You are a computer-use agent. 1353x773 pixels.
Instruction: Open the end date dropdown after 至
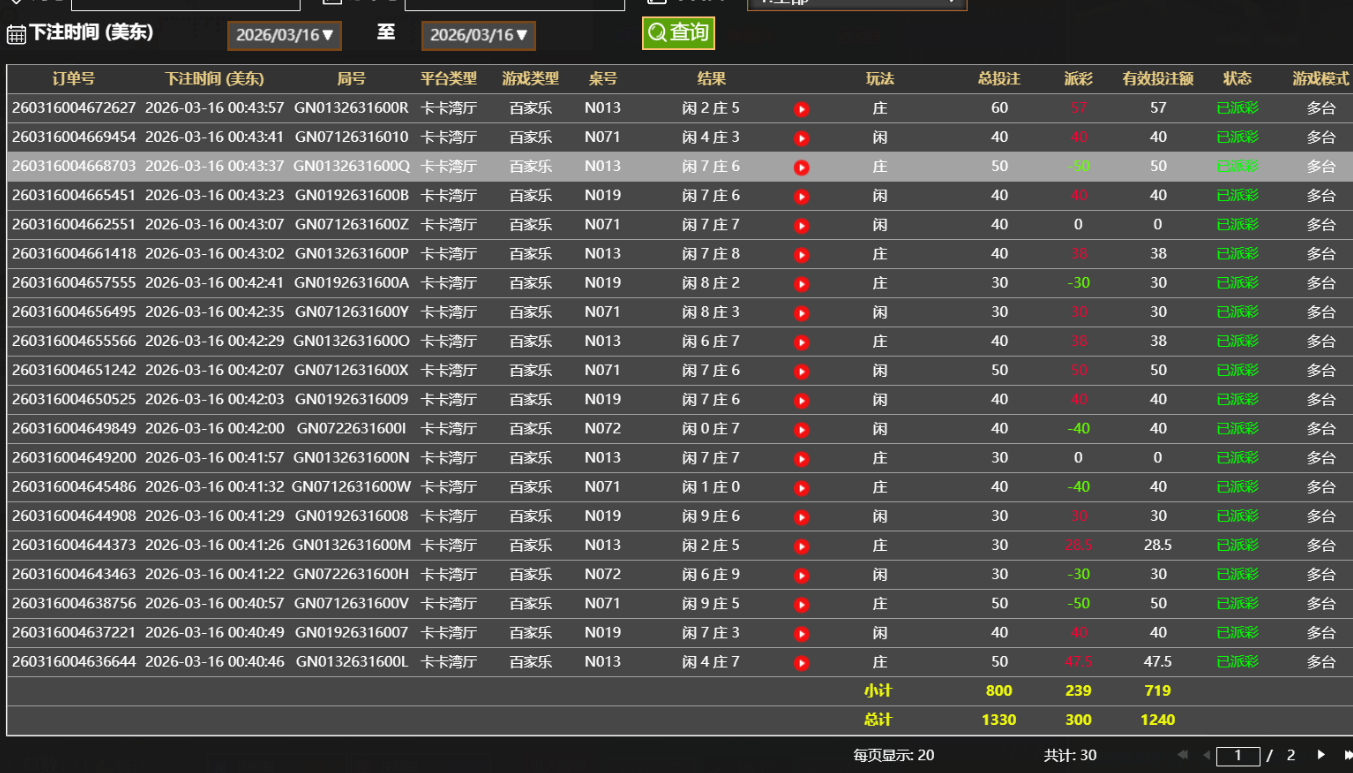point(478,35)
